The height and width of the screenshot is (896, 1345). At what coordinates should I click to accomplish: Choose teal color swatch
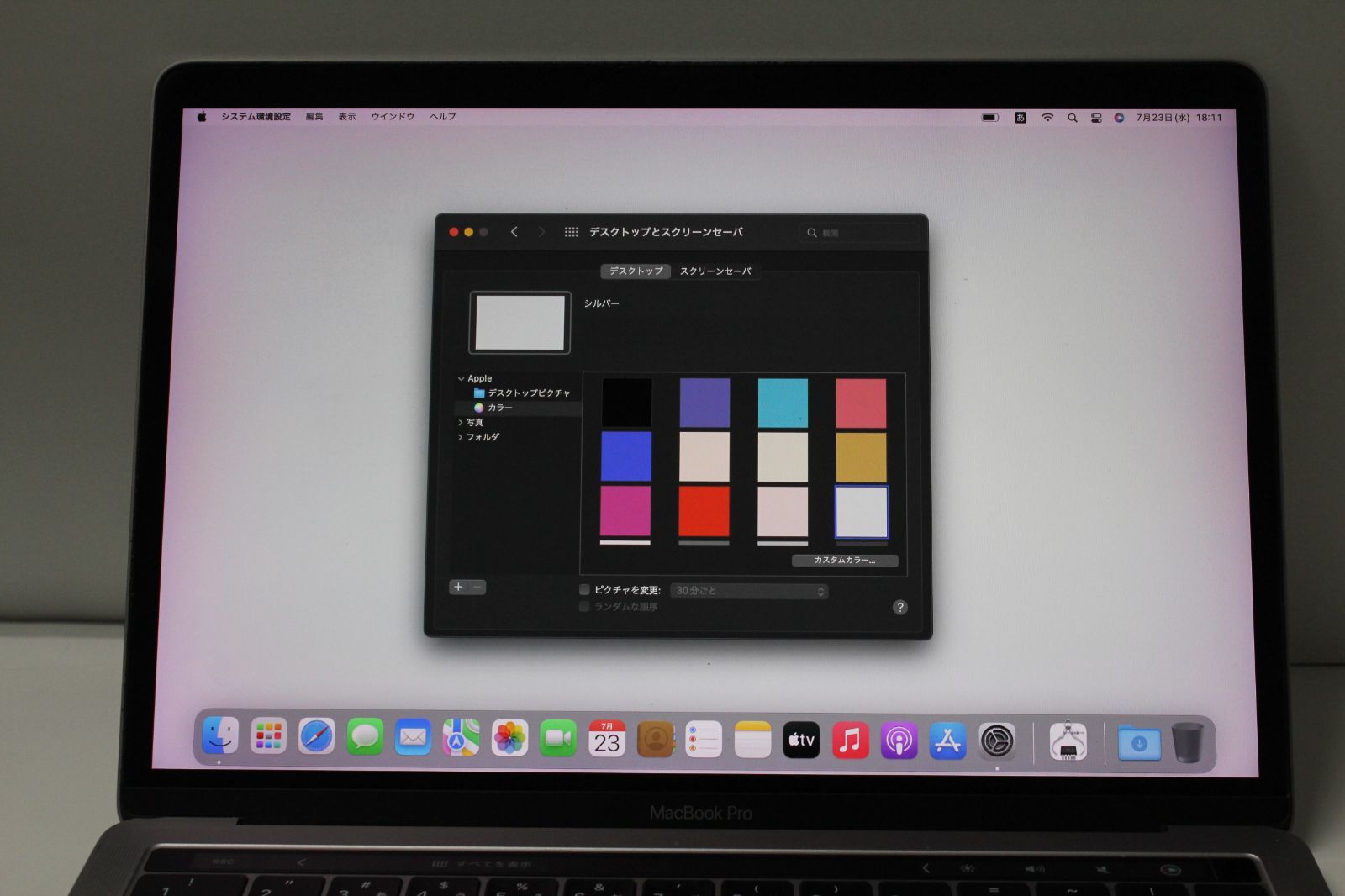click(783, 403)
